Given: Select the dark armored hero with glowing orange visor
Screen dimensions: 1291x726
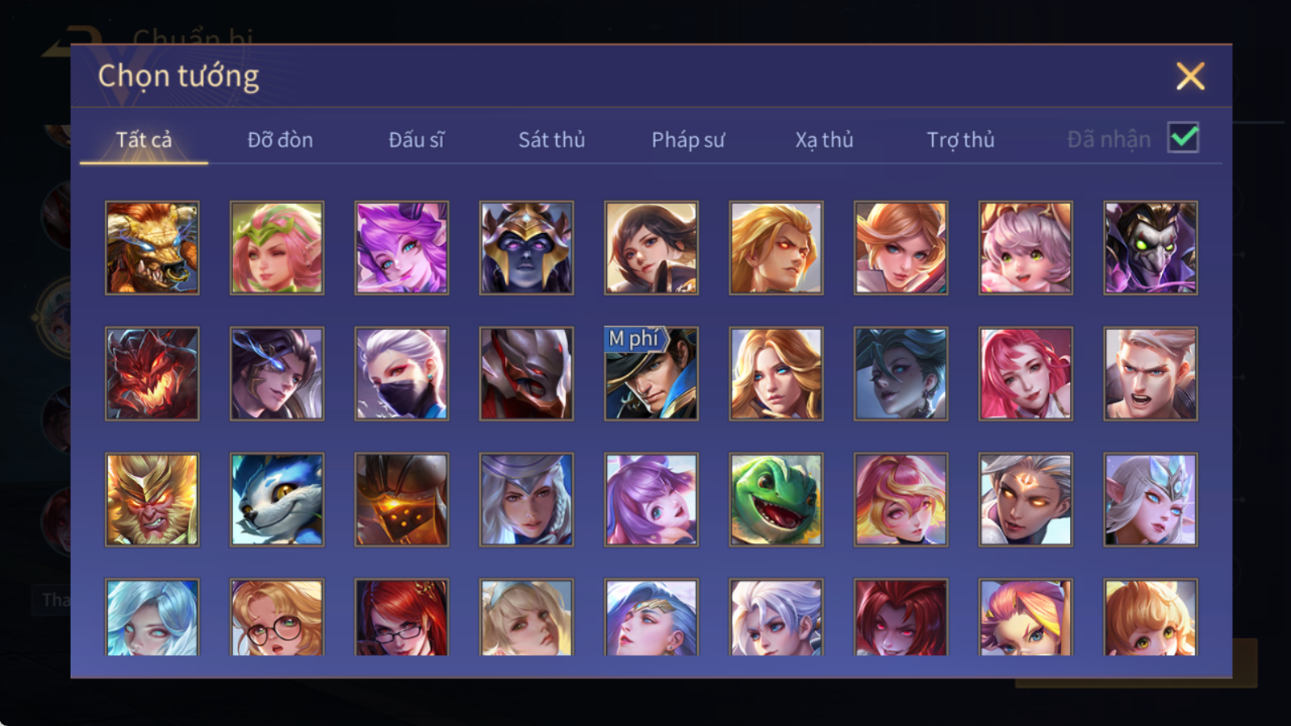Looking at the screenshot, I should (401, 499).
